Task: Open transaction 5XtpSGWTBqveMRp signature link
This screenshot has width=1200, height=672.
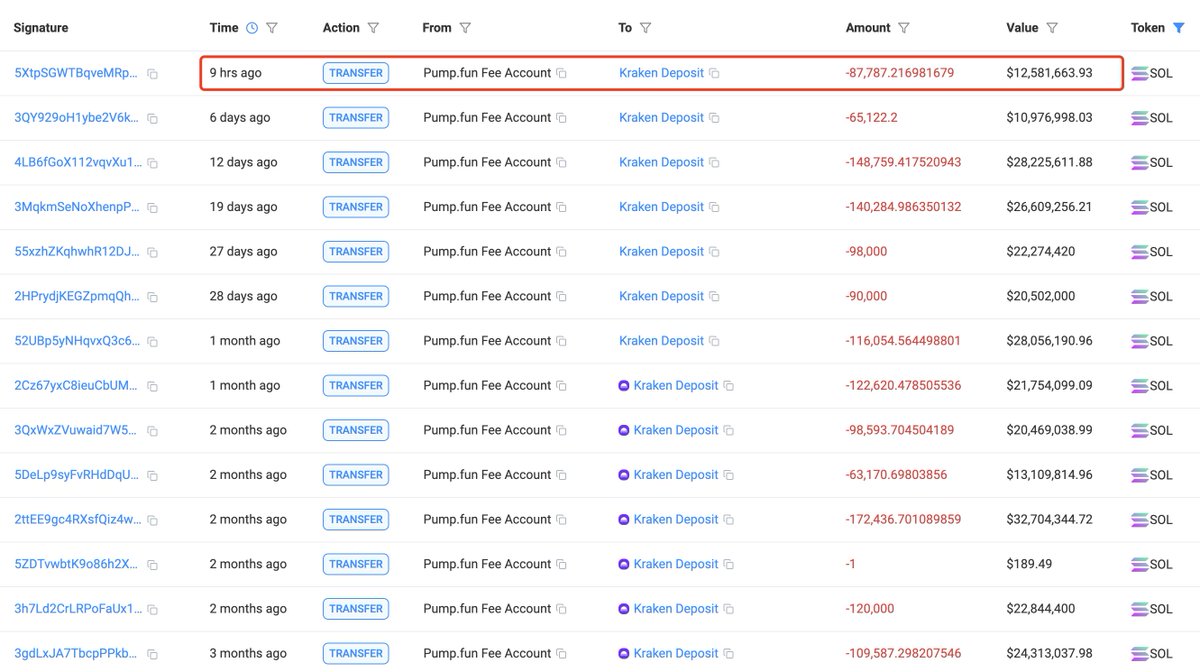Action: [x=77, y=73]
